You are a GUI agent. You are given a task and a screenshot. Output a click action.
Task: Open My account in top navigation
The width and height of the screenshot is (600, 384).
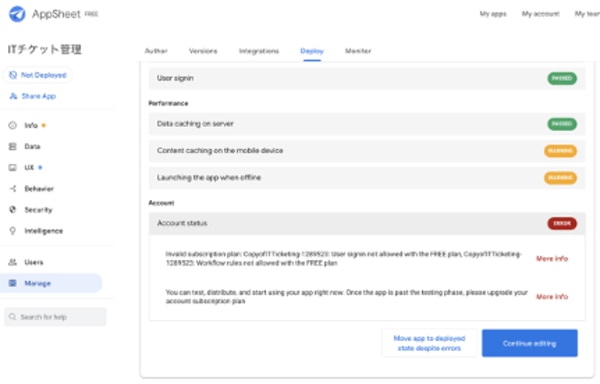541,14
